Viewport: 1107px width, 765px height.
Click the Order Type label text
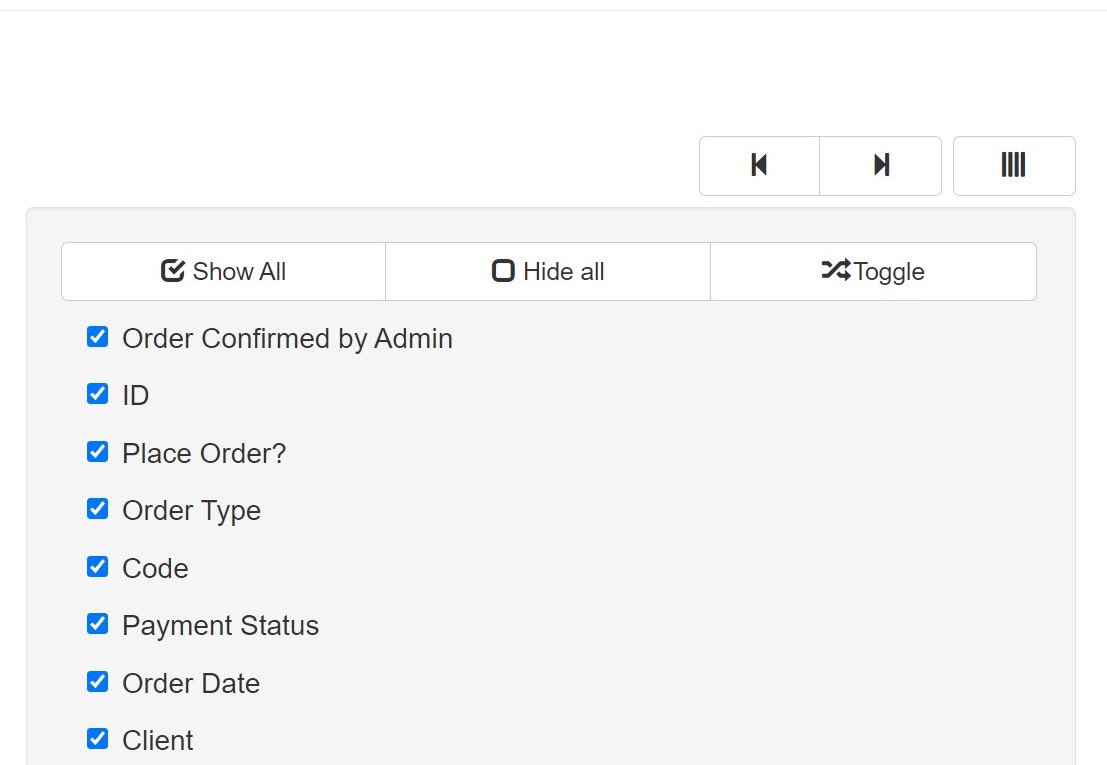point(191,511)
